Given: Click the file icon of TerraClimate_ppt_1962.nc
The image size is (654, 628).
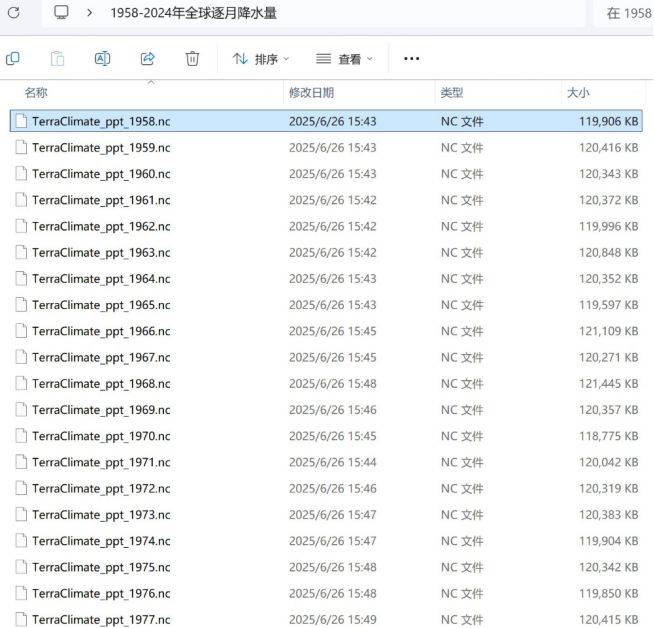Looking at the screenshot, I should click(x=21, y=226).
